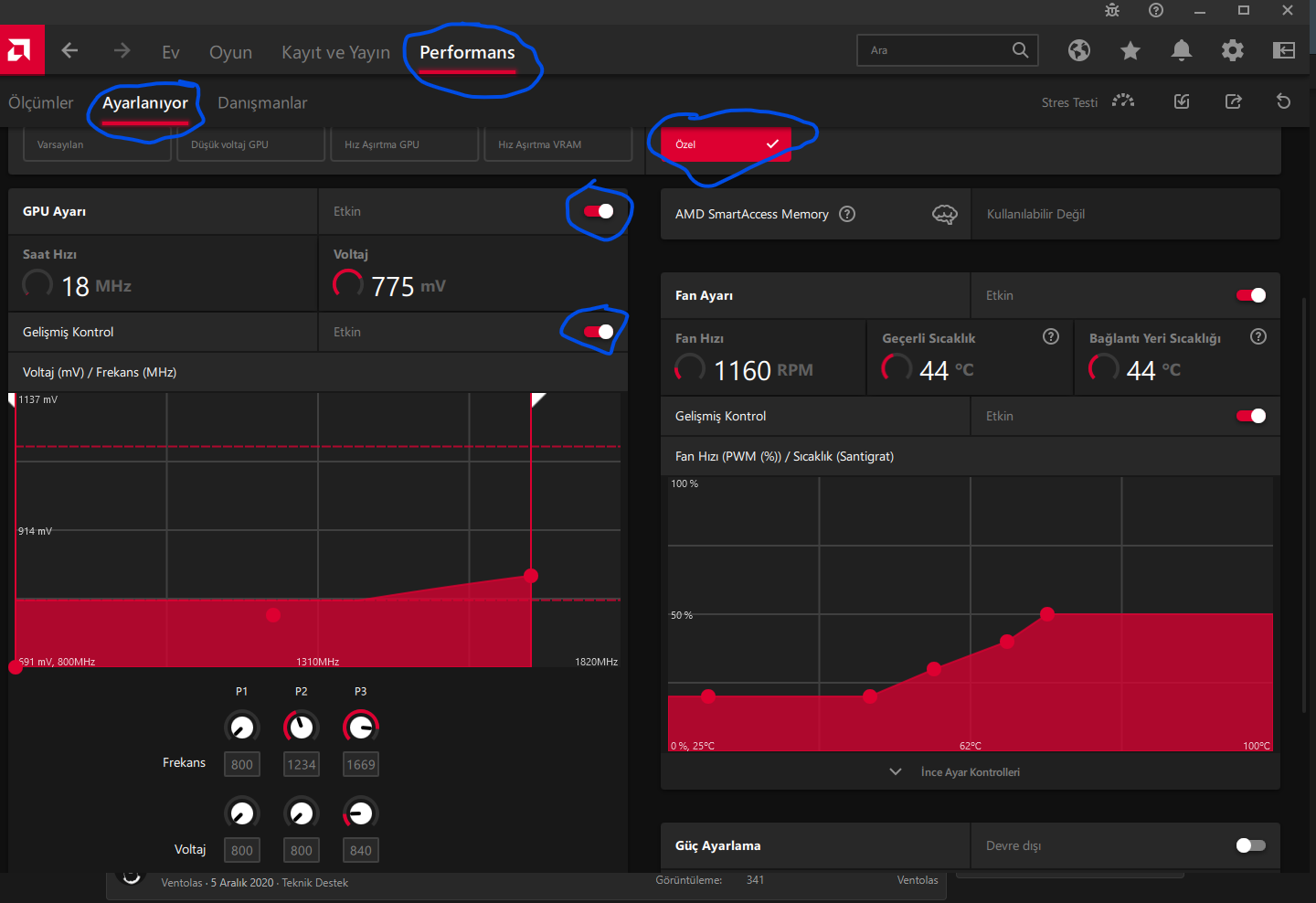This screenshot has height=903, width=1316.
Task: Start the Stres Testi gauge icon
Action: coord(1123,101)
